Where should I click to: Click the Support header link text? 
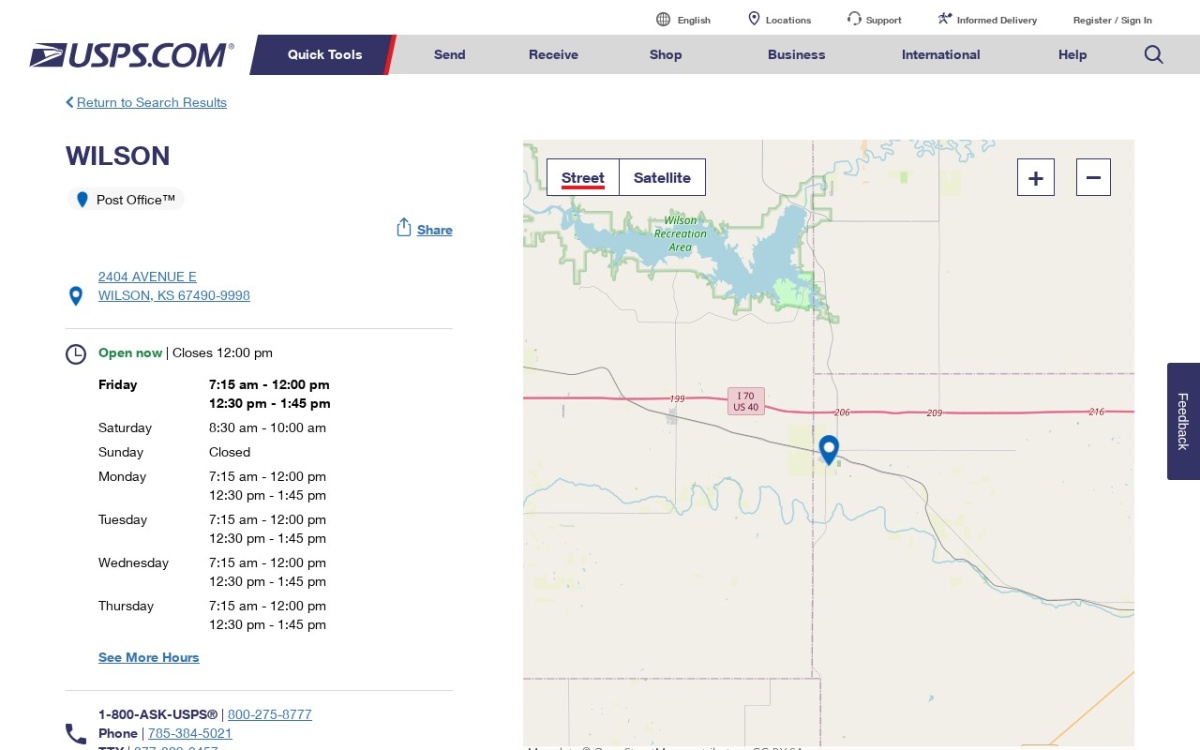[x=884, y=20]
